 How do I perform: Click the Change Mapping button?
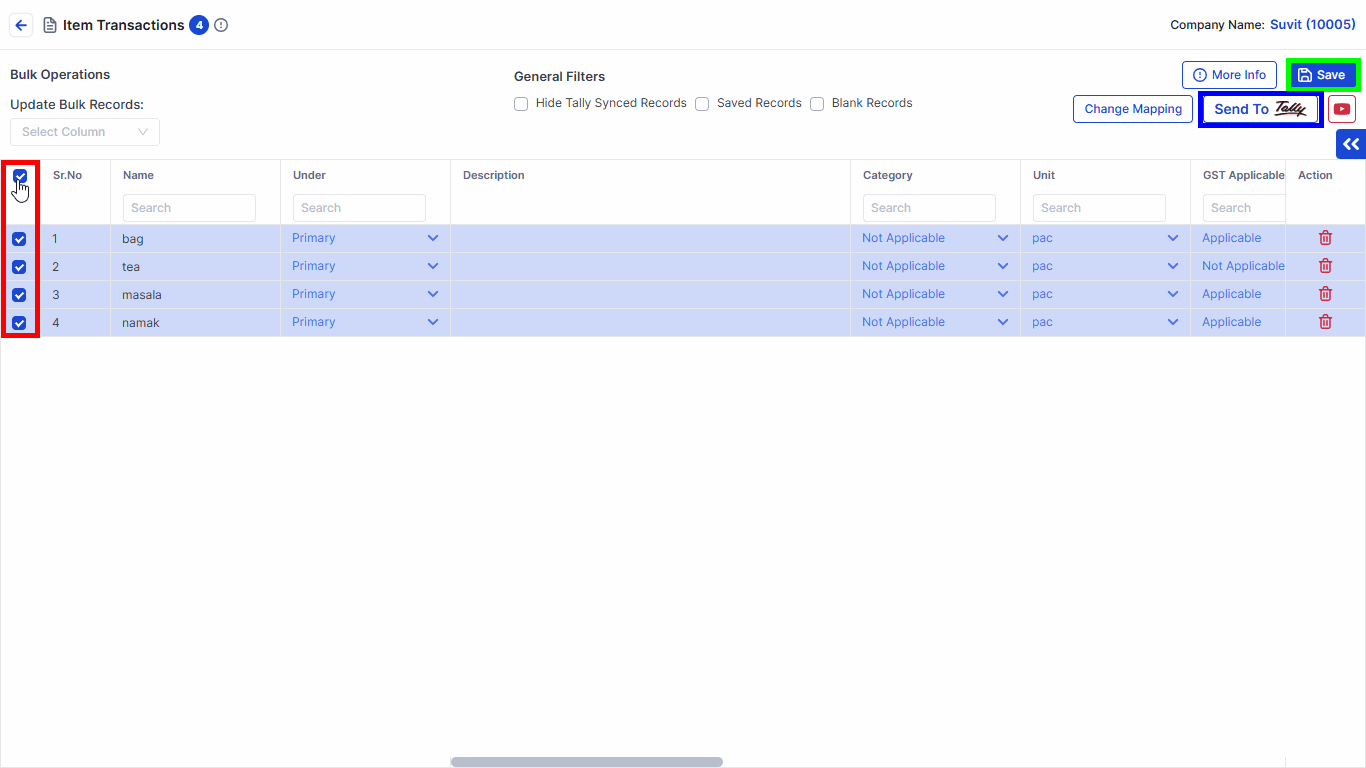[x=1133, y=109]
